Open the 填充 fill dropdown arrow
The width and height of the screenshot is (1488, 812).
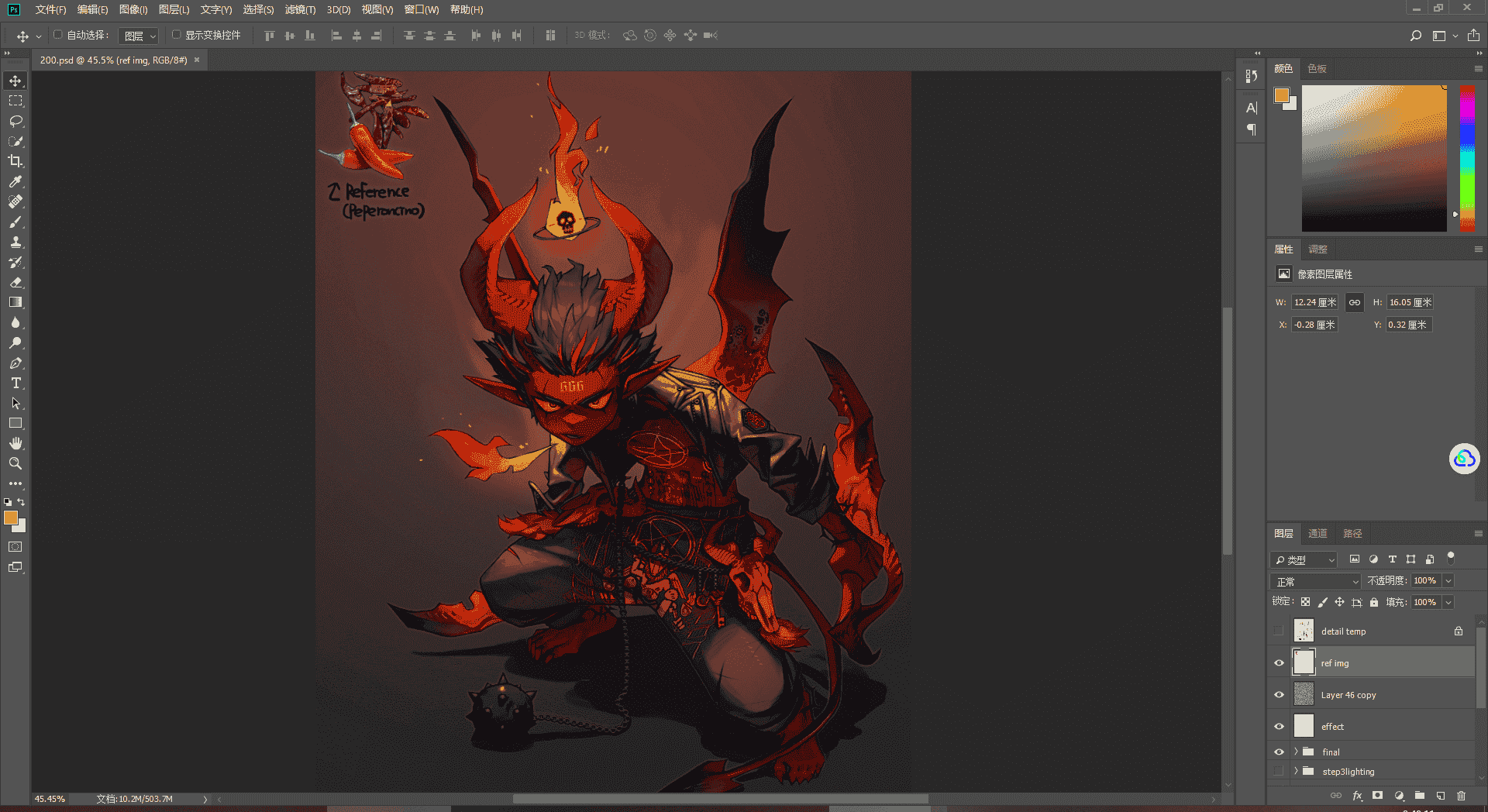coord(1448,603)
